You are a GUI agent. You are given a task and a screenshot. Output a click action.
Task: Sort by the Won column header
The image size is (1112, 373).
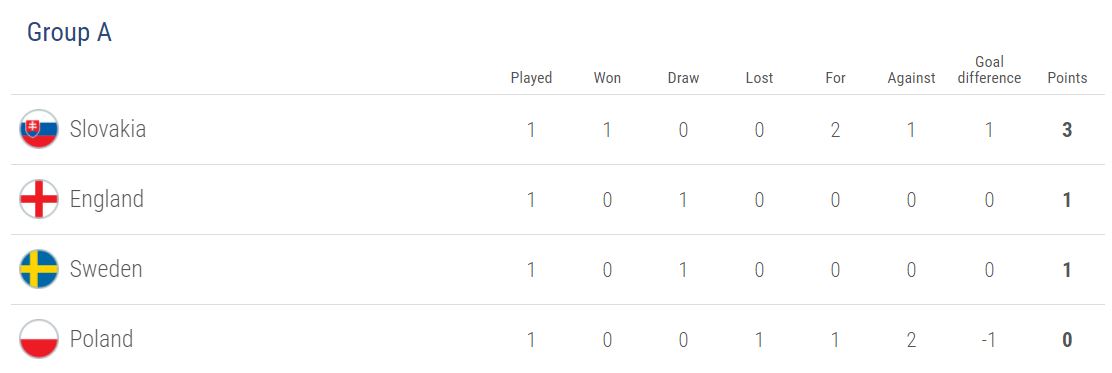(x=607, y=78)
